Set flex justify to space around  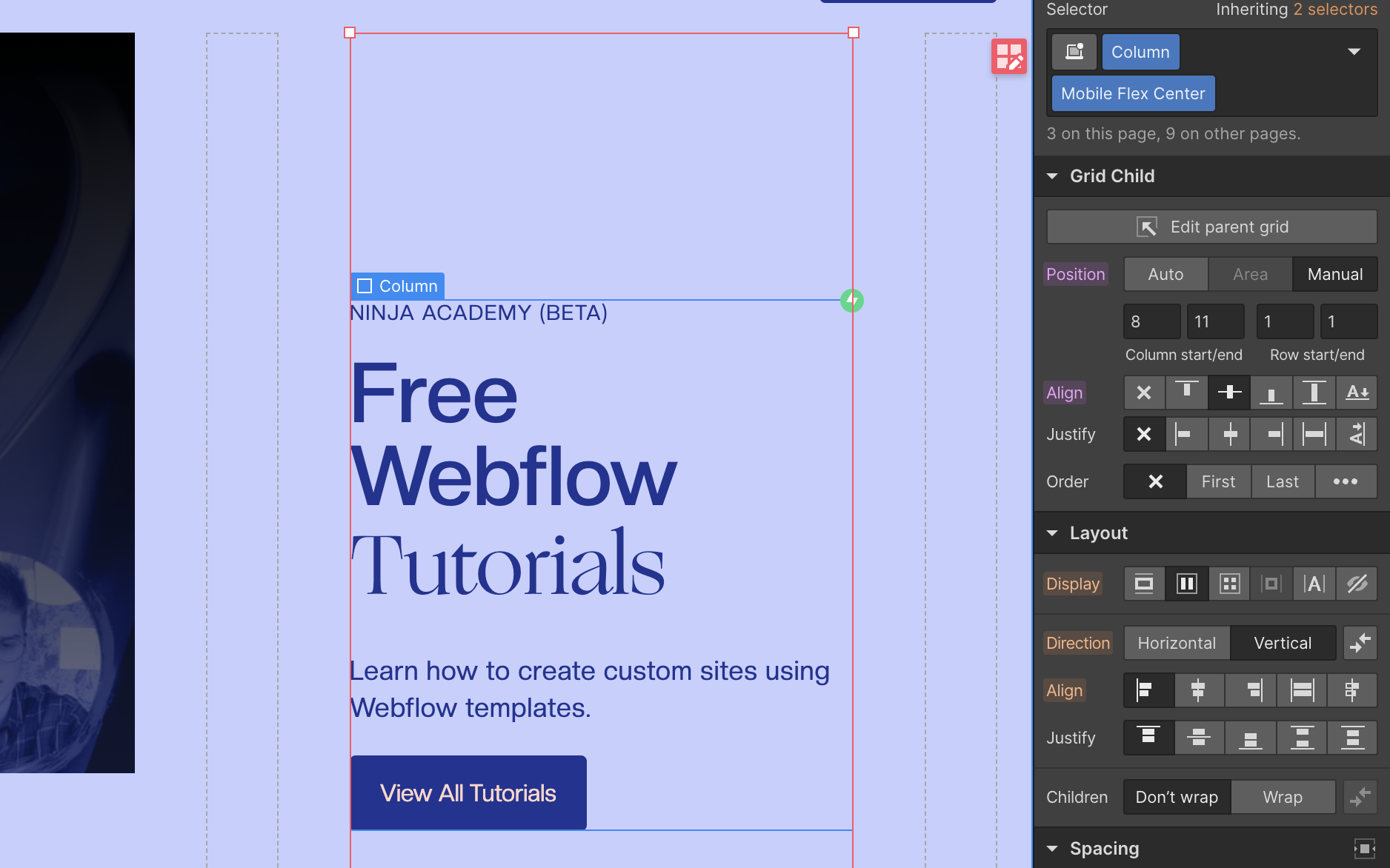click(1352, 738)
